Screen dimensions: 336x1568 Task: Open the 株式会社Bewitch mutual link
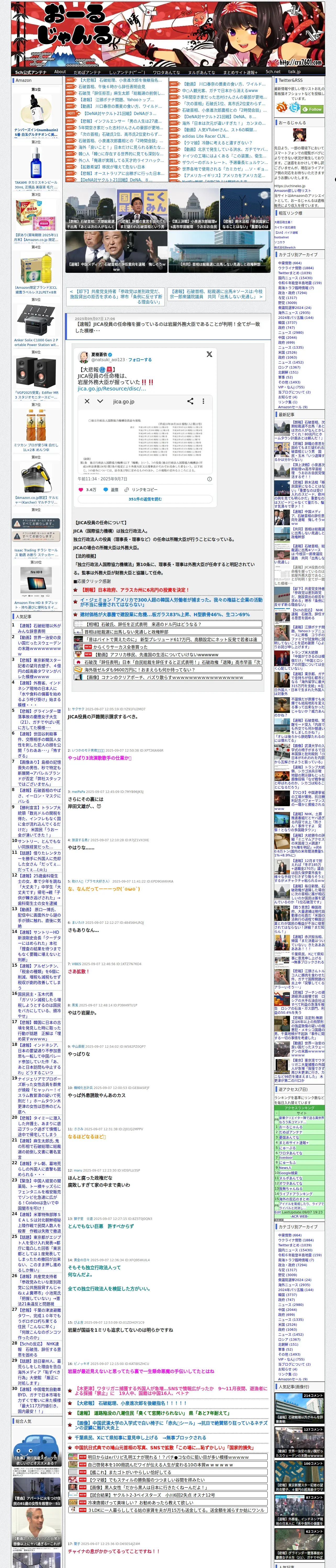(285, 247)
